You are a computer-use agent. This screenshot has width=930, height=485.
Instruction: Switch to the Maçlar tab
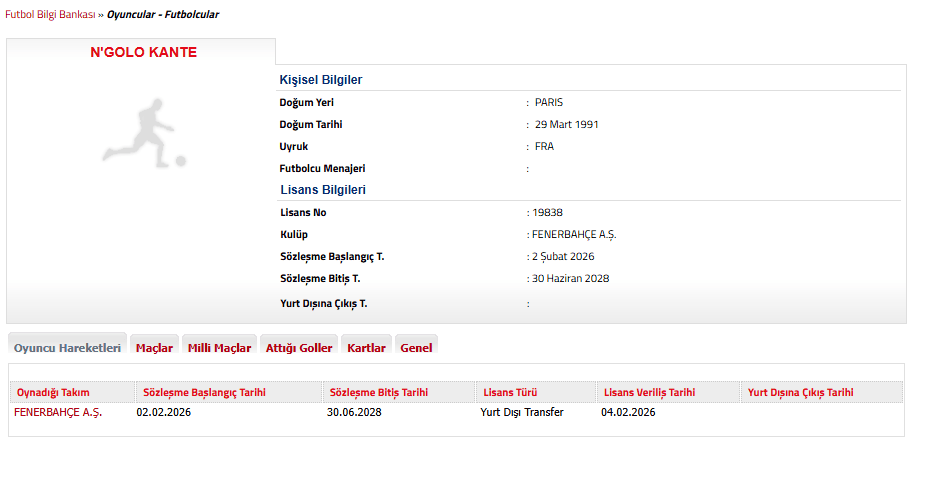tap(154, 348)
